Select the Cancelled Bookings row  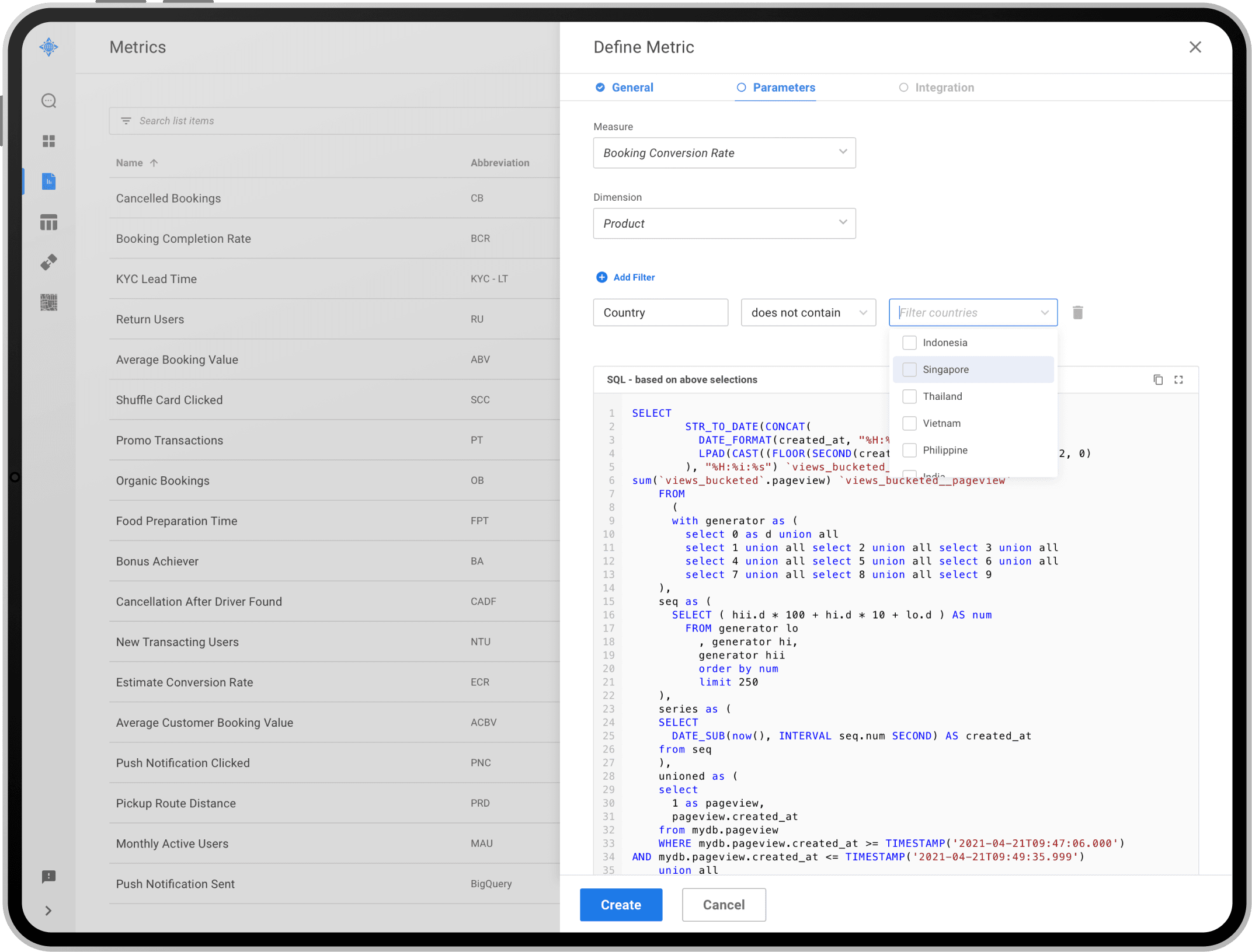point(334,198)
